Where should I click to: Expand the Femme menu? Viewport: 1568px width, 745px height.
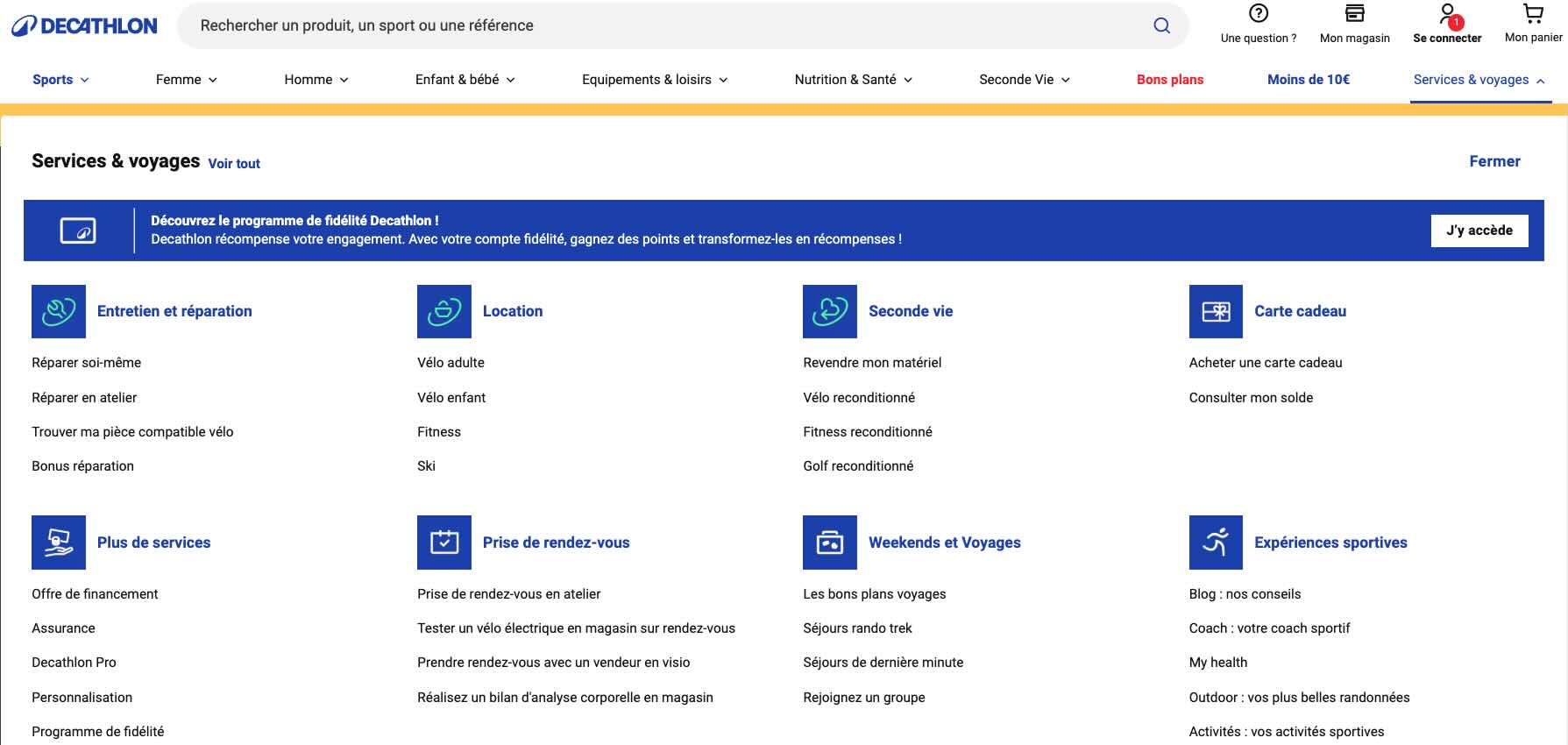187,80
